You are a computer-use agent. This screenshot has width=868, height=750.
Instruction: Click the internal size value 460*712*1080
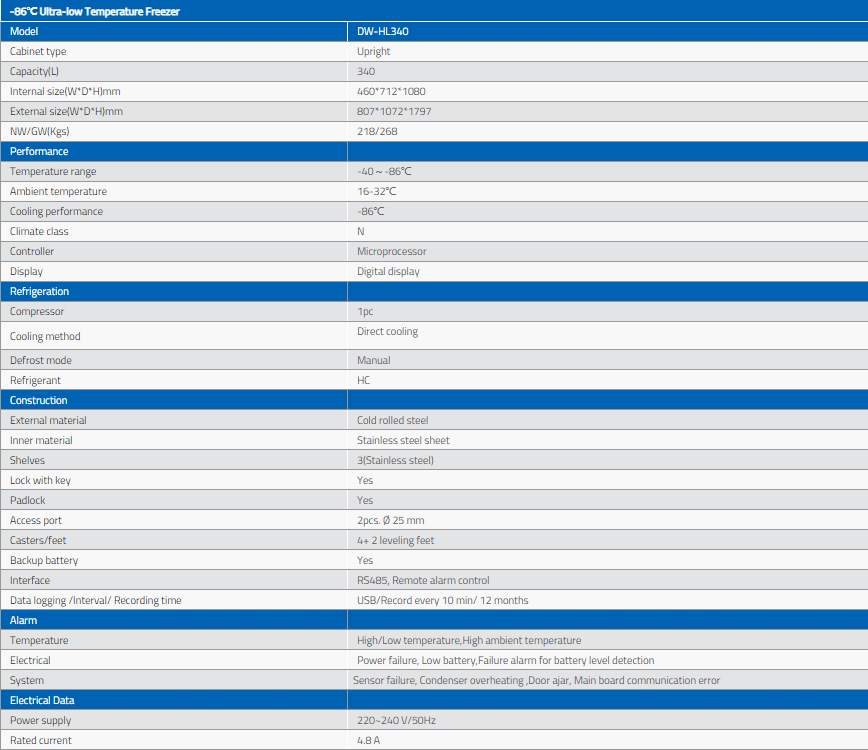(x=391, y=91)
